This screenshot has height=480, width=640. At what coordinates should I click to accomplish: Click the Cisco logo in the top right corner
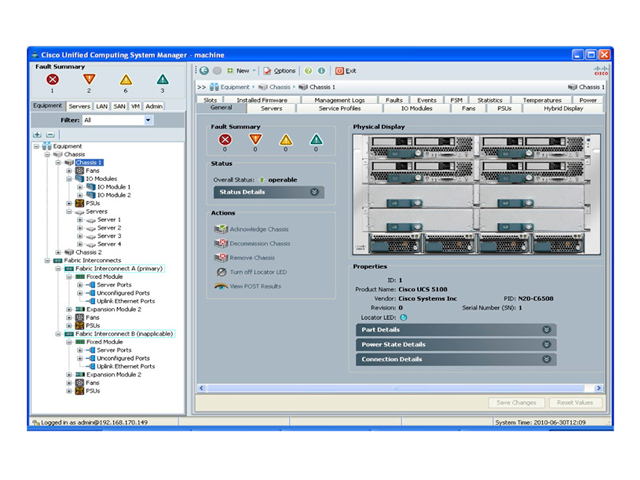(600, 70)
